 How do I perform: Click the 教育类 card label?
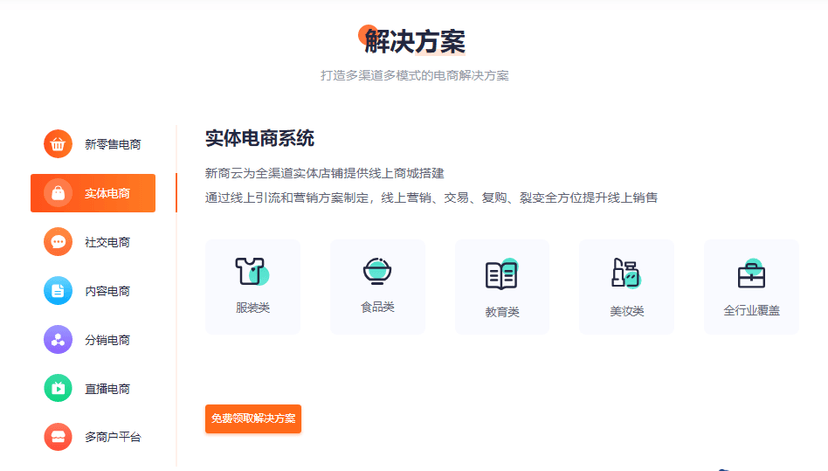[502, 312]
